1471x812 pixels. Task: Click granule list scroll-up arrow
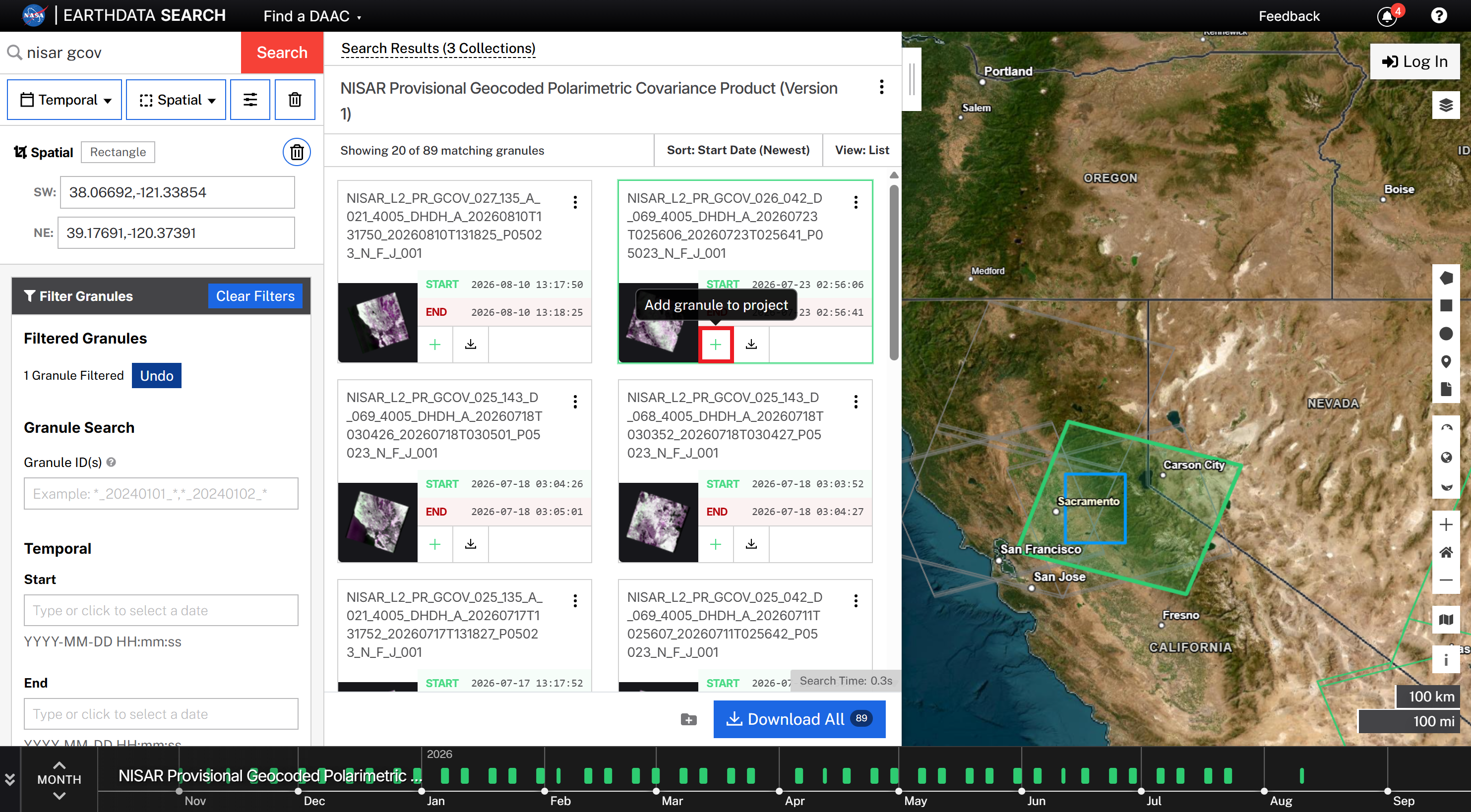coord(894,174)
